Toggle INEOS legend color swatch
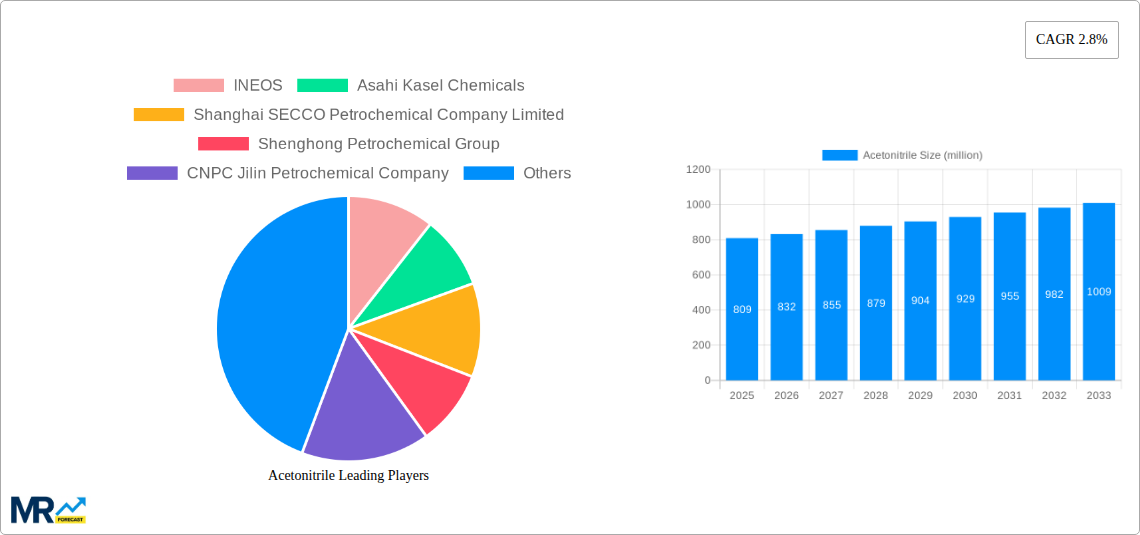Viewport: 1140px width, 535px height. 198,86
